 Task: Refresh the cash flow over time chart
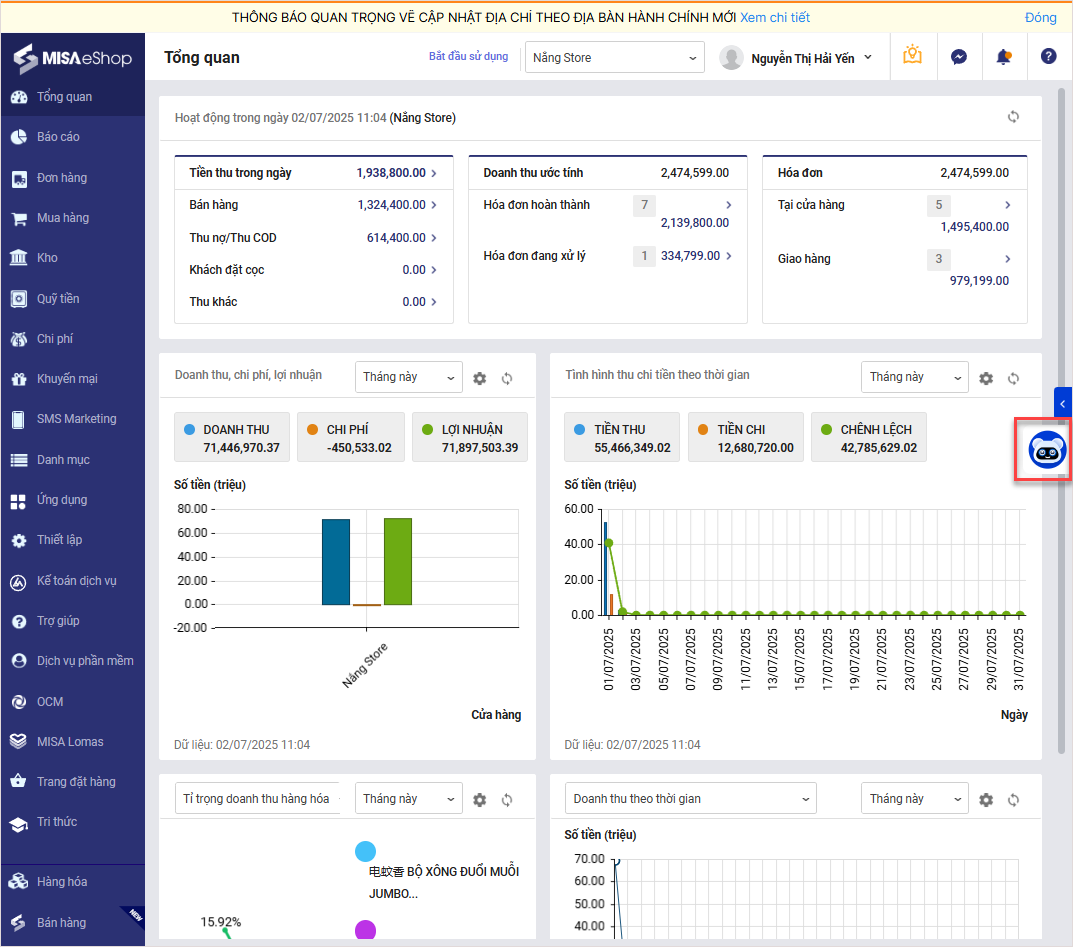click(1013, 378)
